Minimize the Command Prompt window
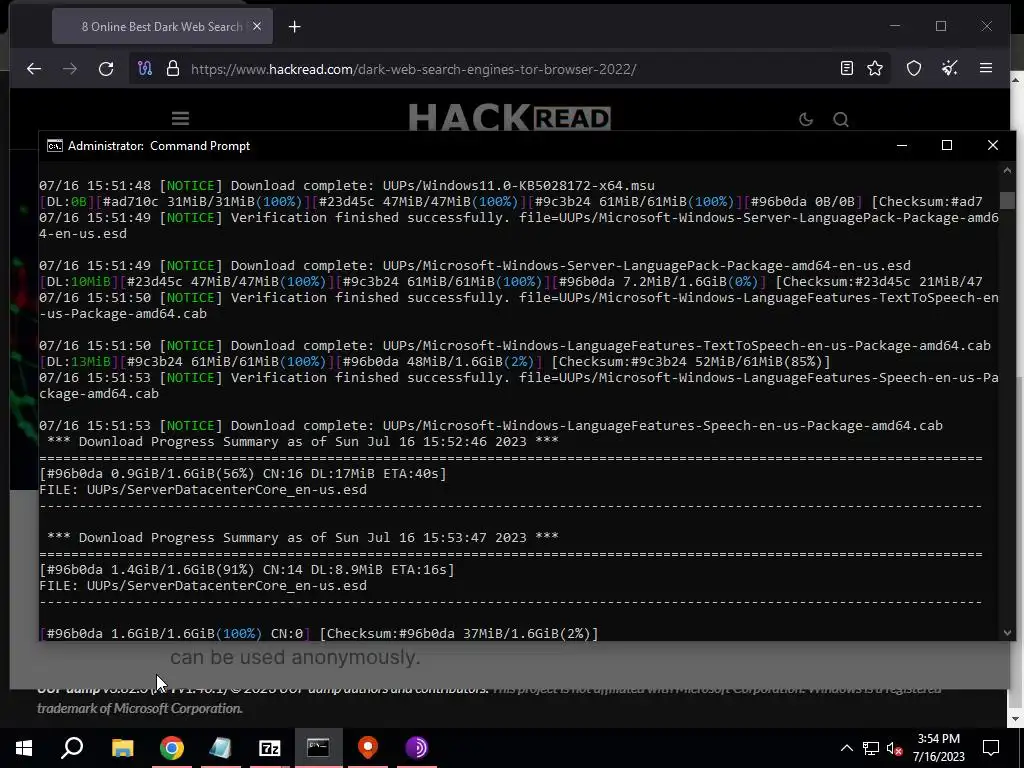 point(902,145)
